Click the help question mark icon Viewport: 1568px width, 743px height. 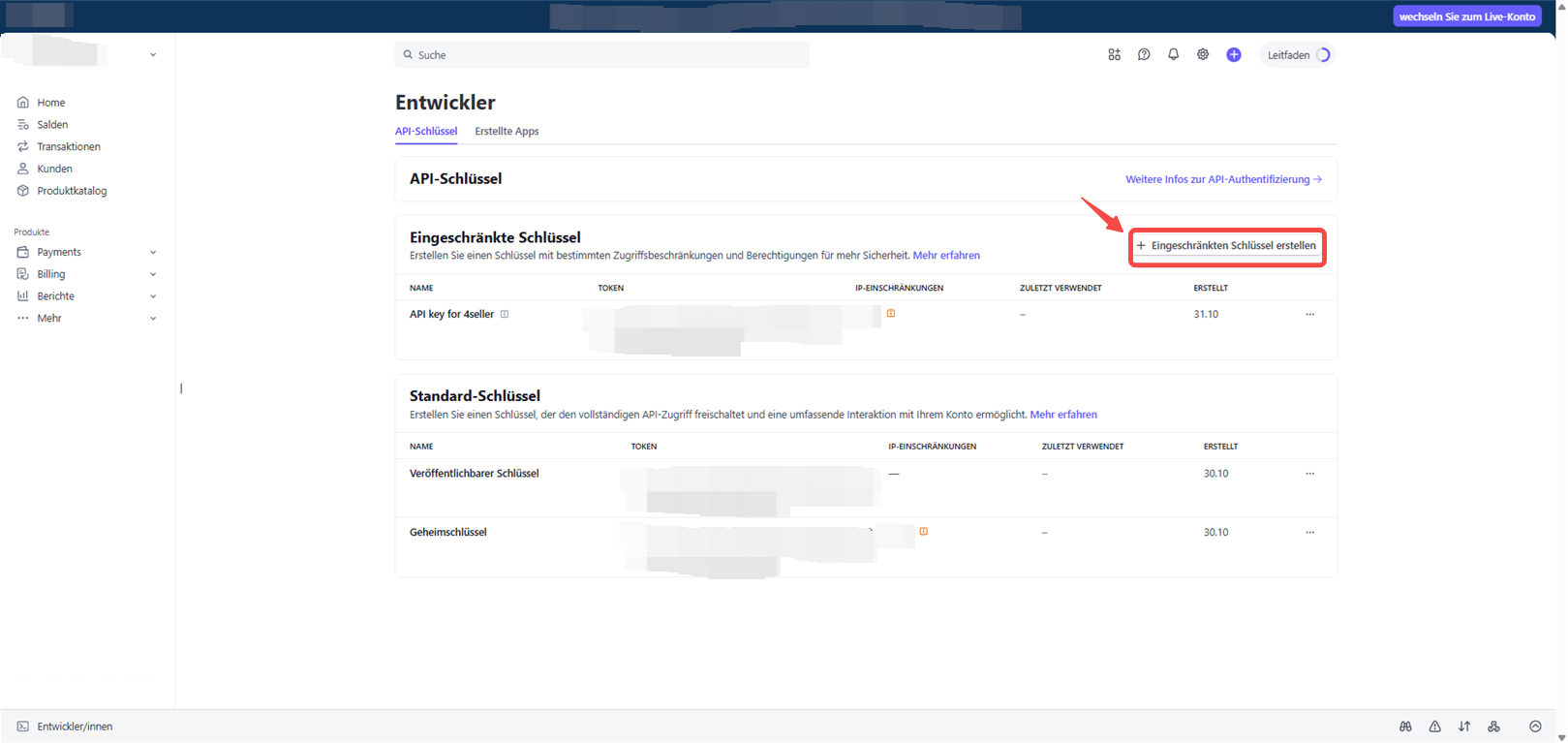[1144, 55]
